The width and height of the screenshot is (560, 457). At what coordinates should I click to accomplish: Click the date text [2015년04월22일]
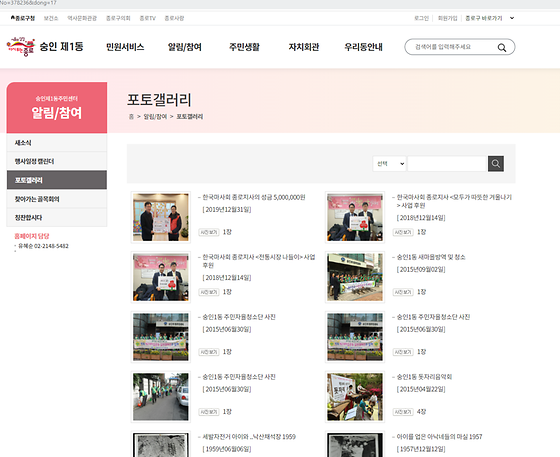click(x=421, y=390)
